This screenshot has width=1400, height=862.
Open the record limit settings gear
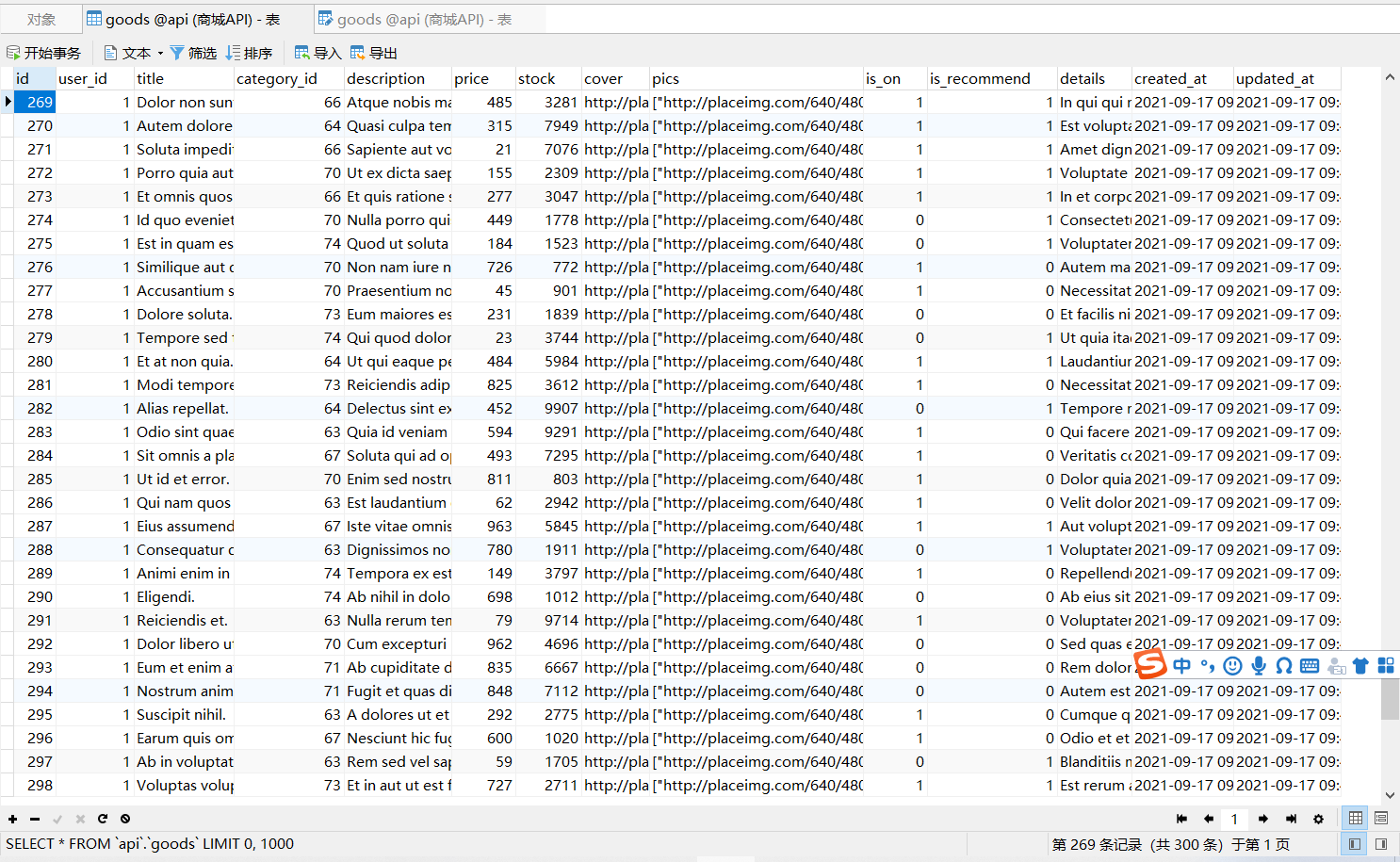(x=1318, y=819)
